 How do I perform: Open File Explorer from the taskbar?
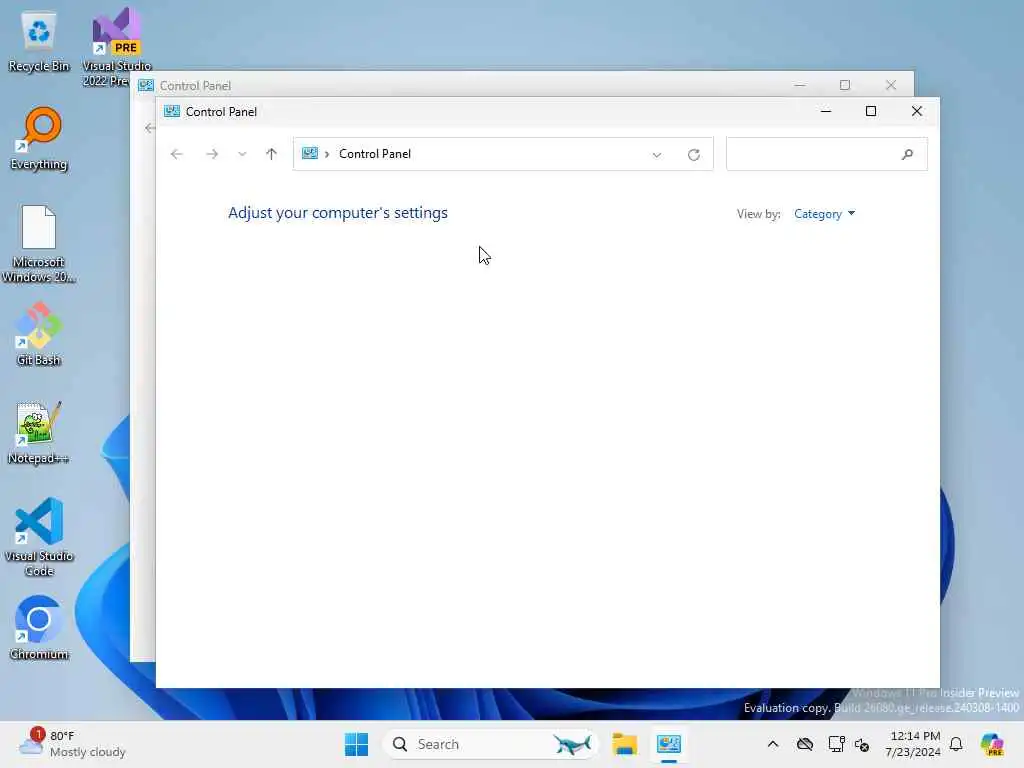(x=624, y=744)
